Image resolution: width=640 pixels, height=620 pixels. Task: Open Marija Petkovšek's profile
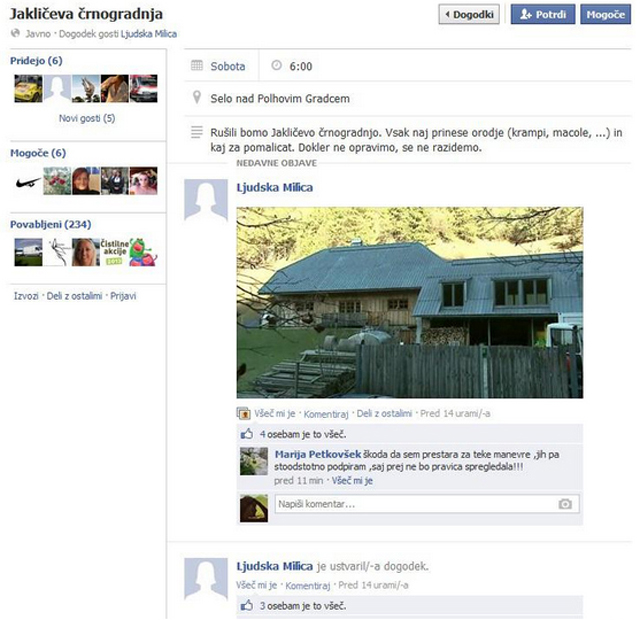[x=318, y=454]
